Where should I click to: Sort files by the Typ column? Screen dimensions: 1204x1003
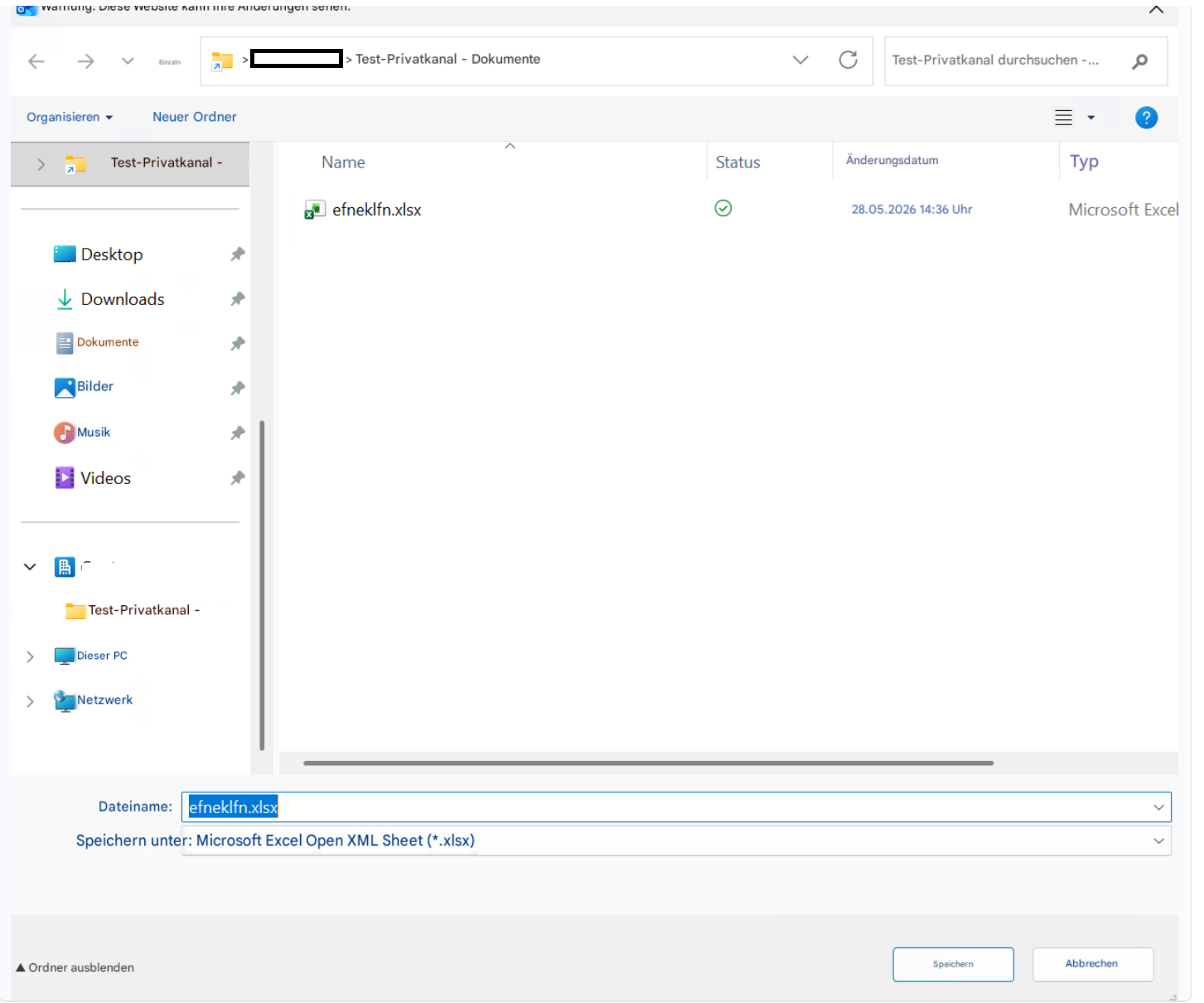[x=1084, y=162]
